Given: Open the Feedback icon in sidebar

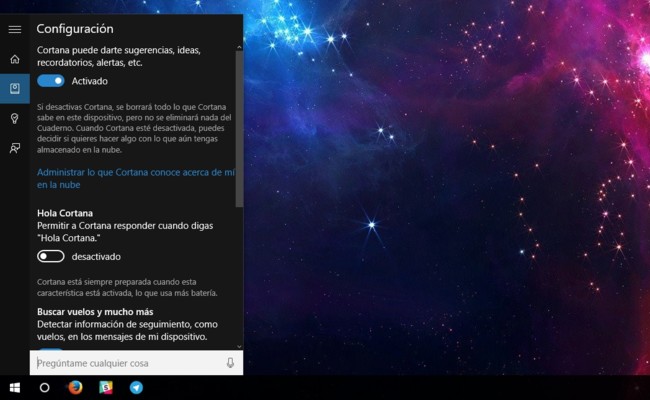Looking at the screenshot, I should [15, 148].
